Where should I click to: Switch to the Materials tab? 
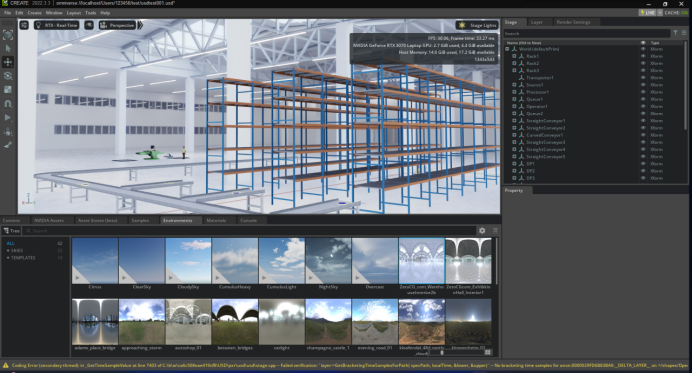216,220
